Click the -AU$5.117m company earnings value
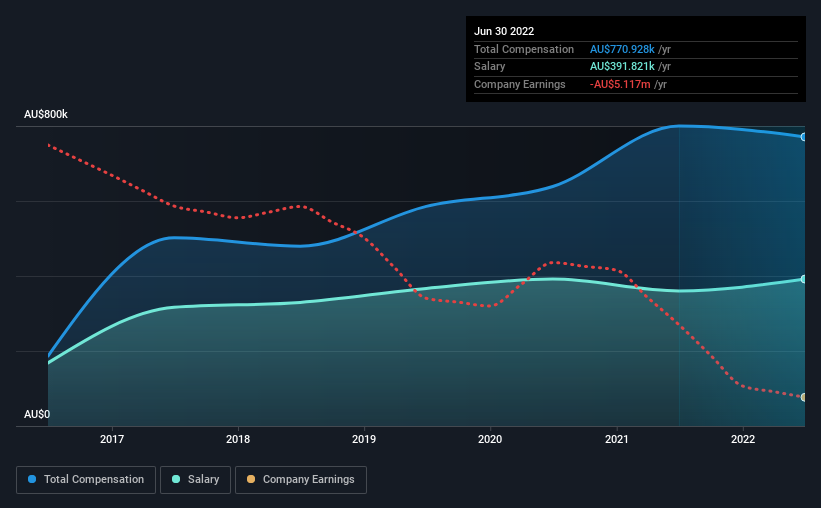821x508 pixels. point(620,84)
